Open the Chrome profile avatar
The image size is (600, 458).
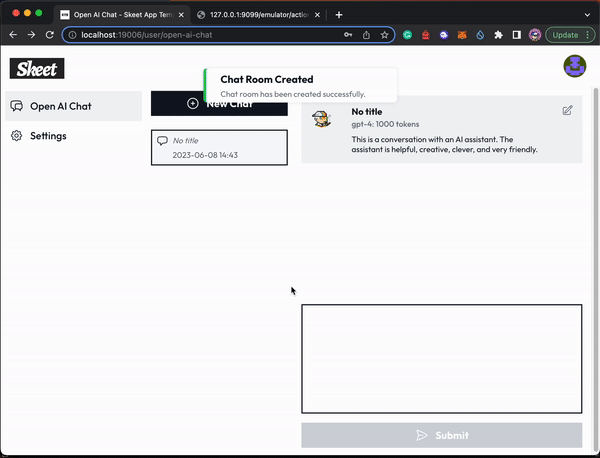click(535, 35)
